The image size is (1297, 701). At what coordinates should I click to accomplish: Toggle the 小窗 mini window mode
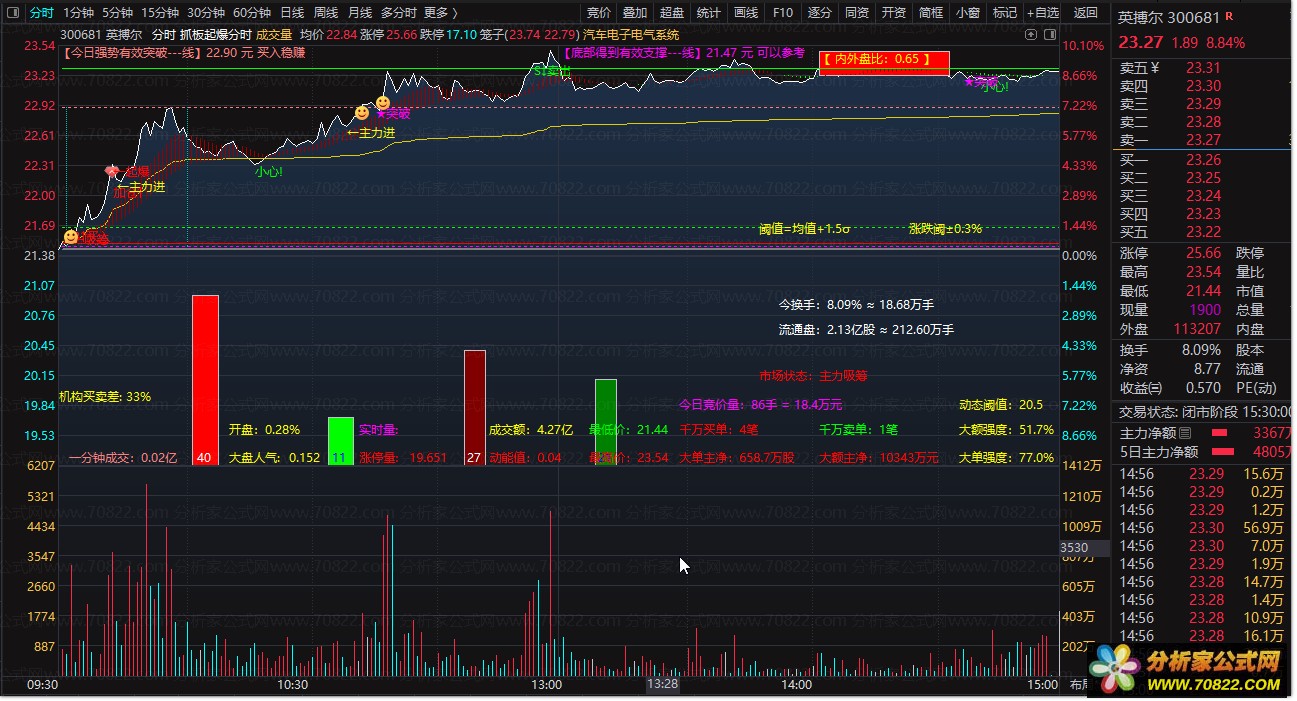pyautogui.click(x=967, y=13)
